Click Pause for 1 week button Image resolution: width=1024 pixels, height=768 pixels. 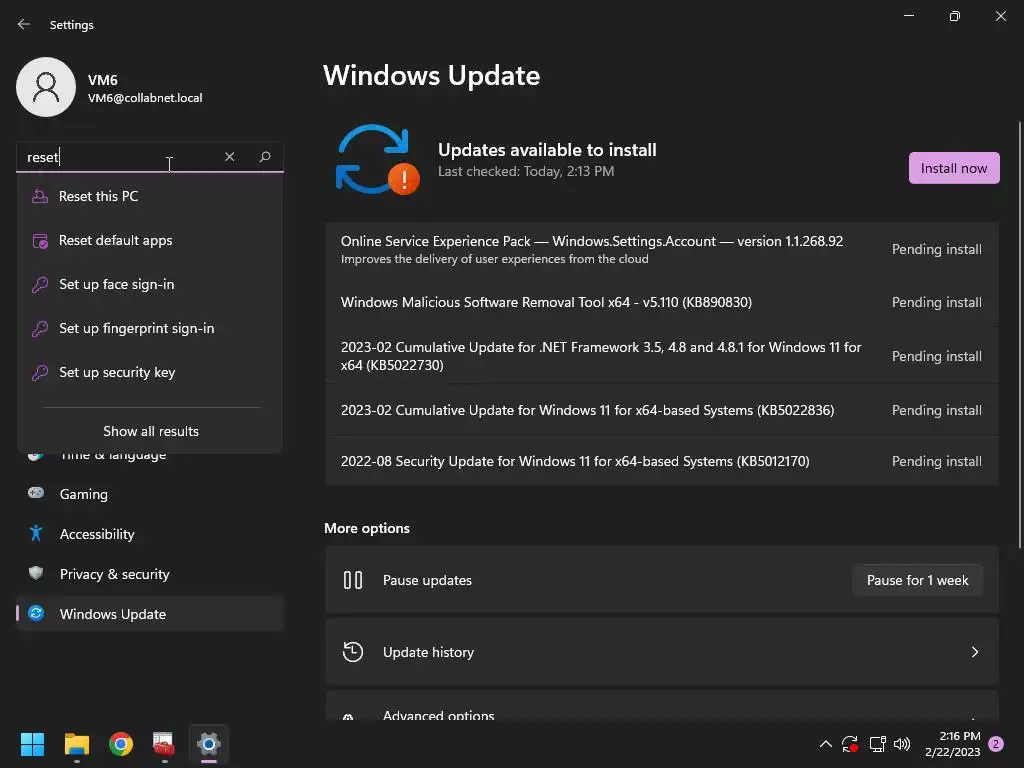pyautogui.click(x=917, y=580)
